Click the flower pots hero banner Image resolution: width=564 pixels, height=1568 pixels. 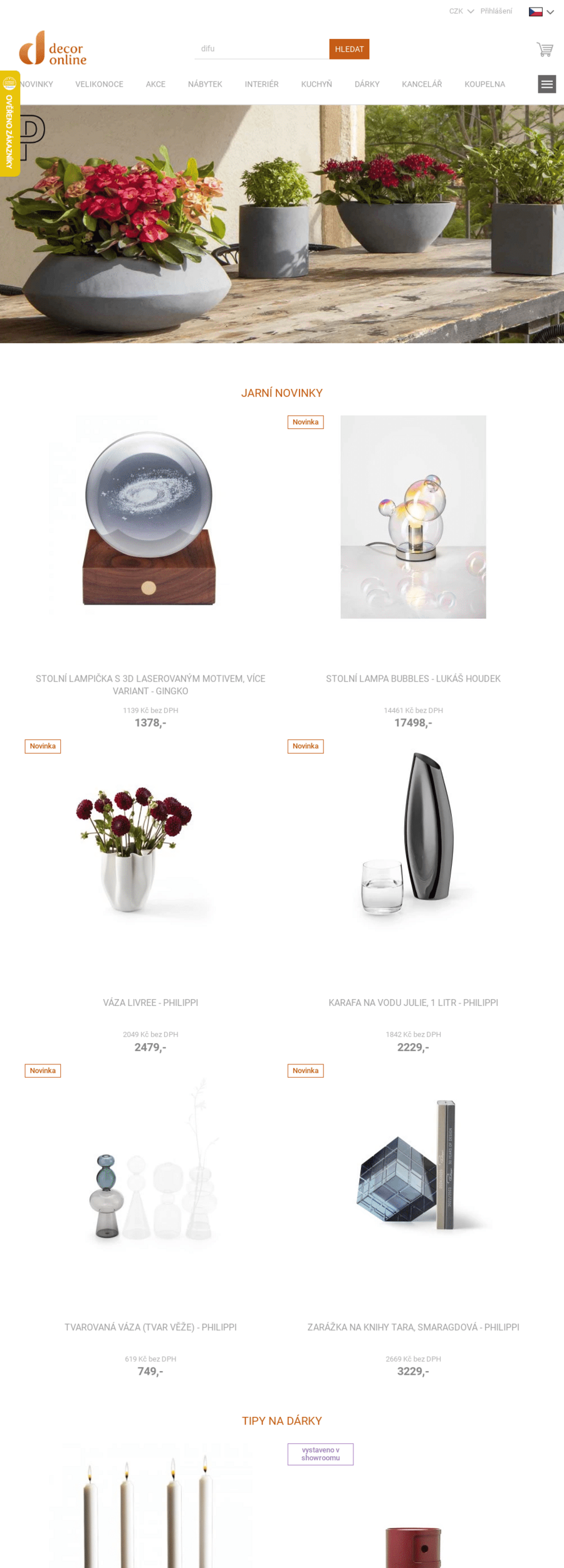pos(282,224)
